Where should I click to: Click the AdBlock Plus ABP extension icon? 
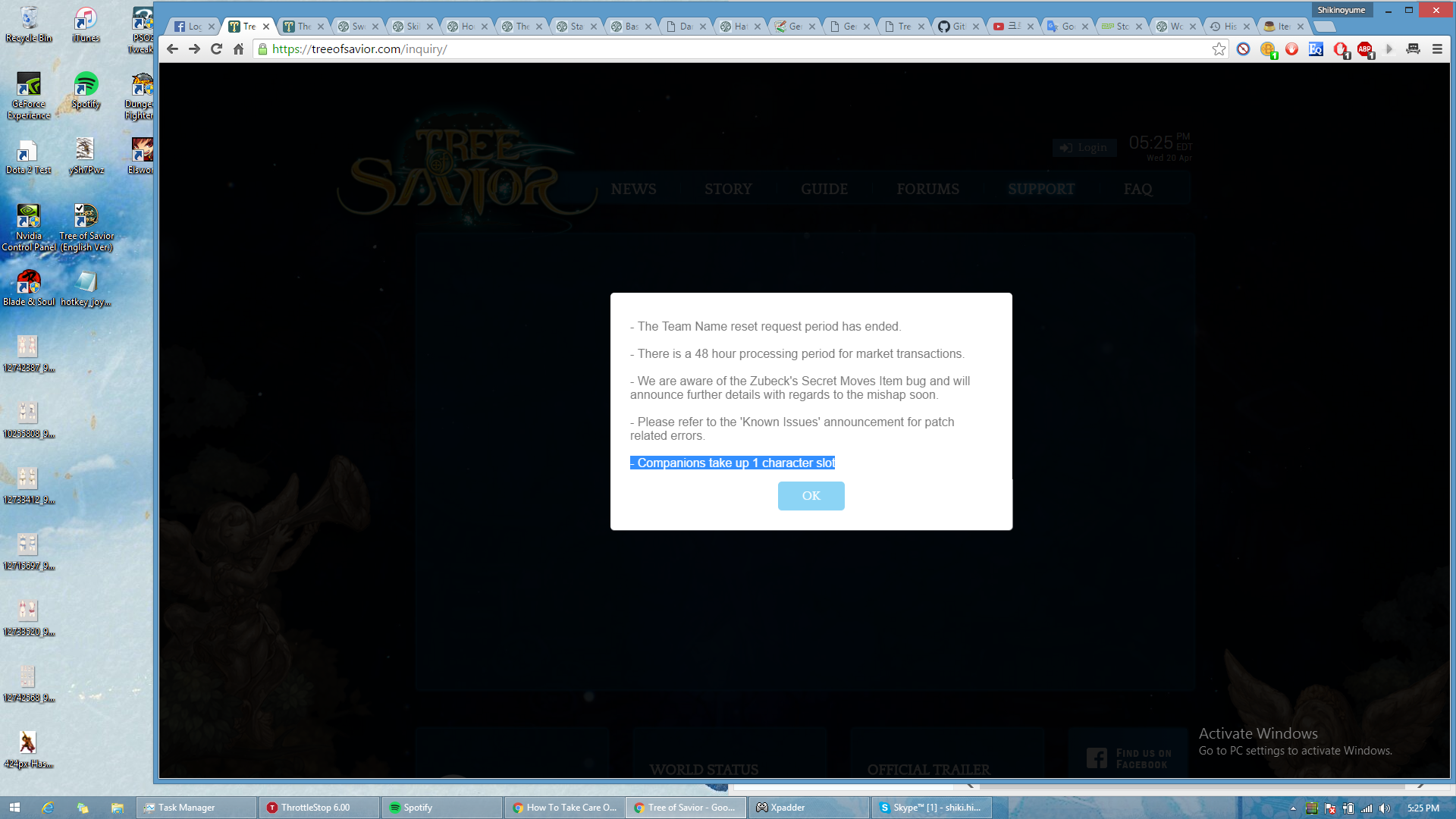(x=1365, y=49)
